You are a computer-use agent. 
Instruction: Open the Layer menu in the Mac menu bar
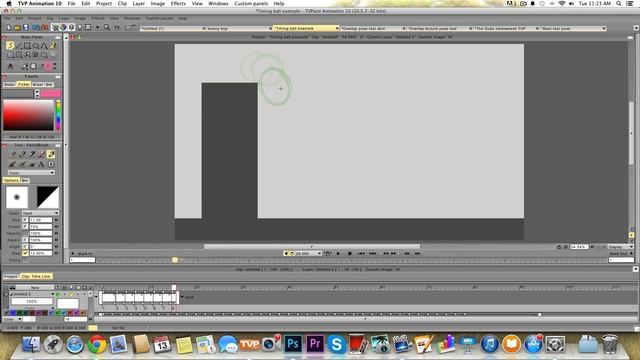(x=139, y=3)
